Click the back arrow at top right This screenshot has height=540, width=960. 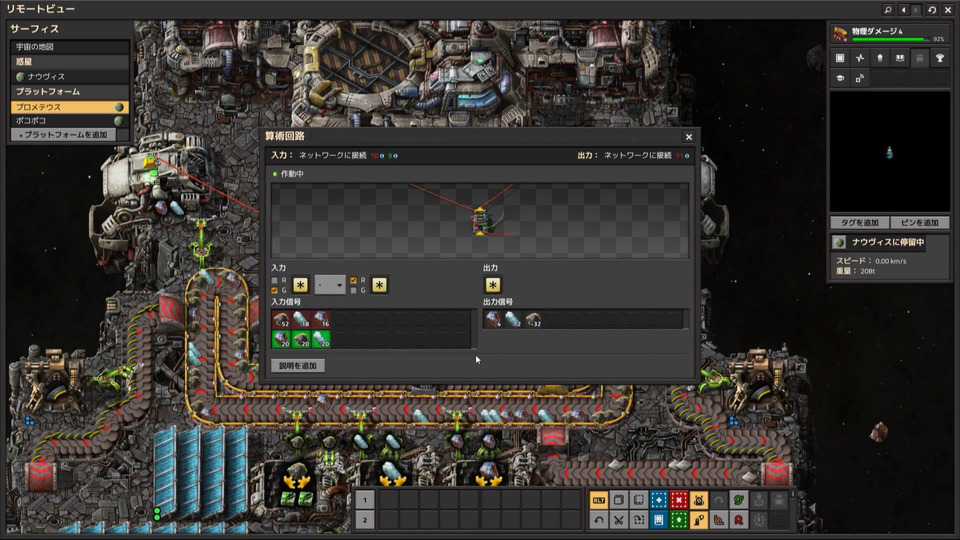(x=903, y=10)
